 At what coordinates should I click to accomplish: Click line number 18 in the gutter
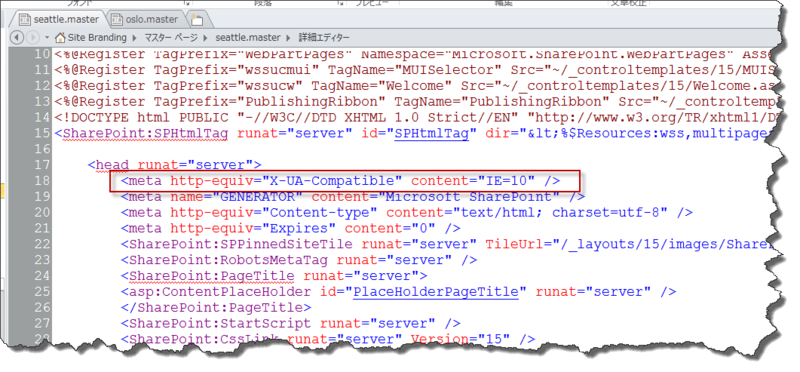pyautogui.click(x=42, y=181)
